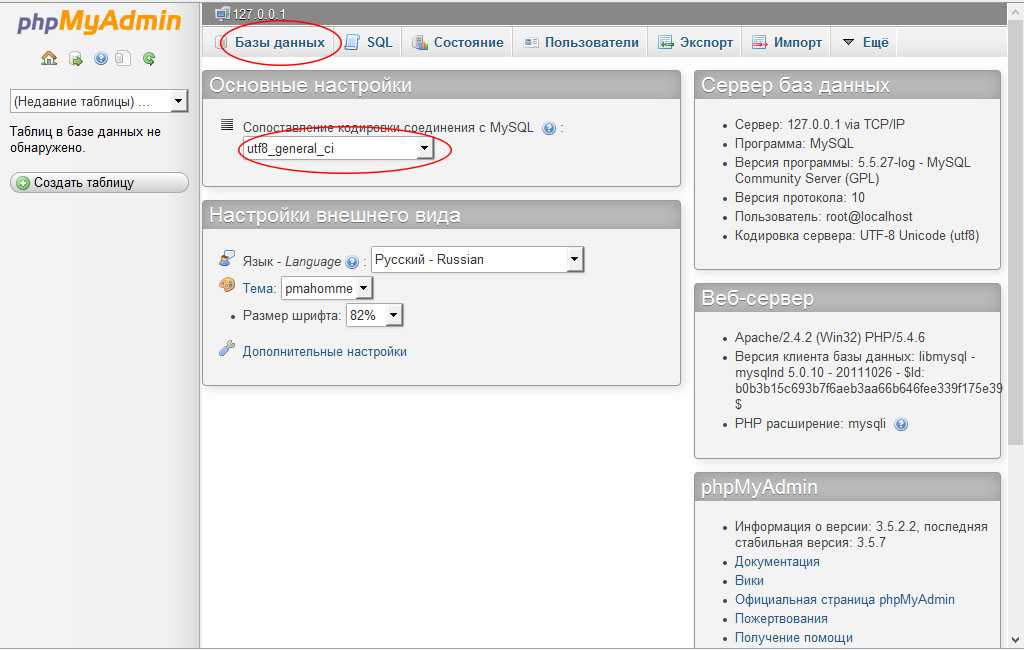
Task: Click the 127.0.0.1 server breadcrumb
Action: [259, 14]
